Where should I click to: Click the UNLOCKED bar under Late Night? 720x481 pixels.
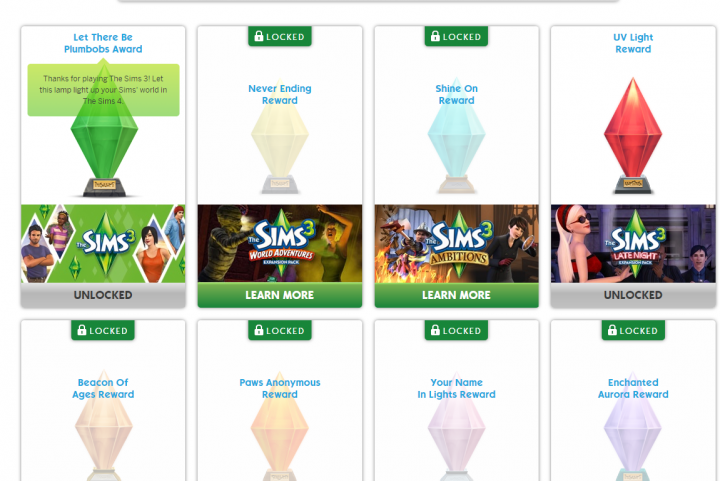click(633, 295)
